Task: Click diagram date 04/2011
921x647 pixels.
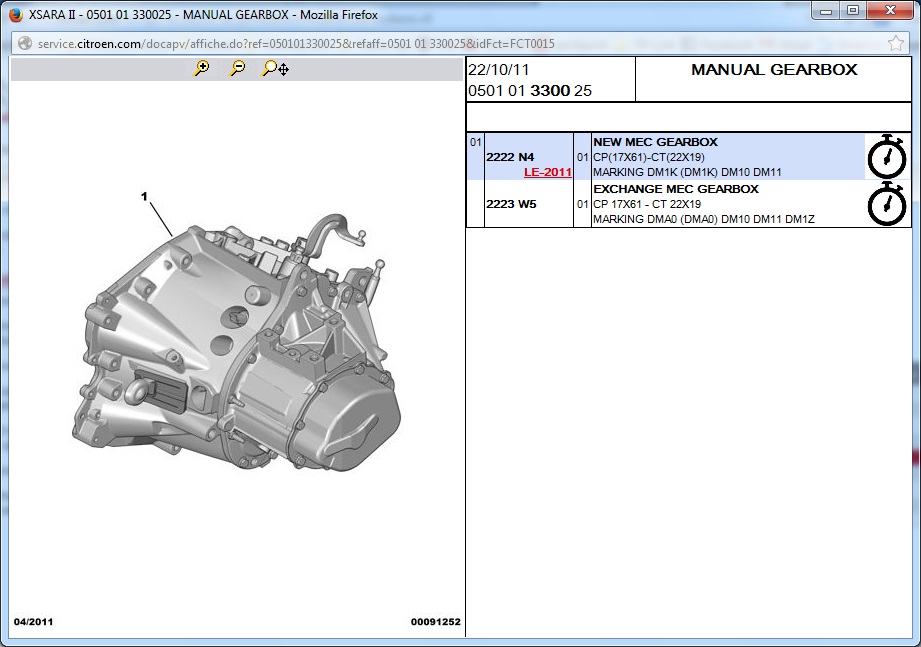Action: (x=33, y=622)
